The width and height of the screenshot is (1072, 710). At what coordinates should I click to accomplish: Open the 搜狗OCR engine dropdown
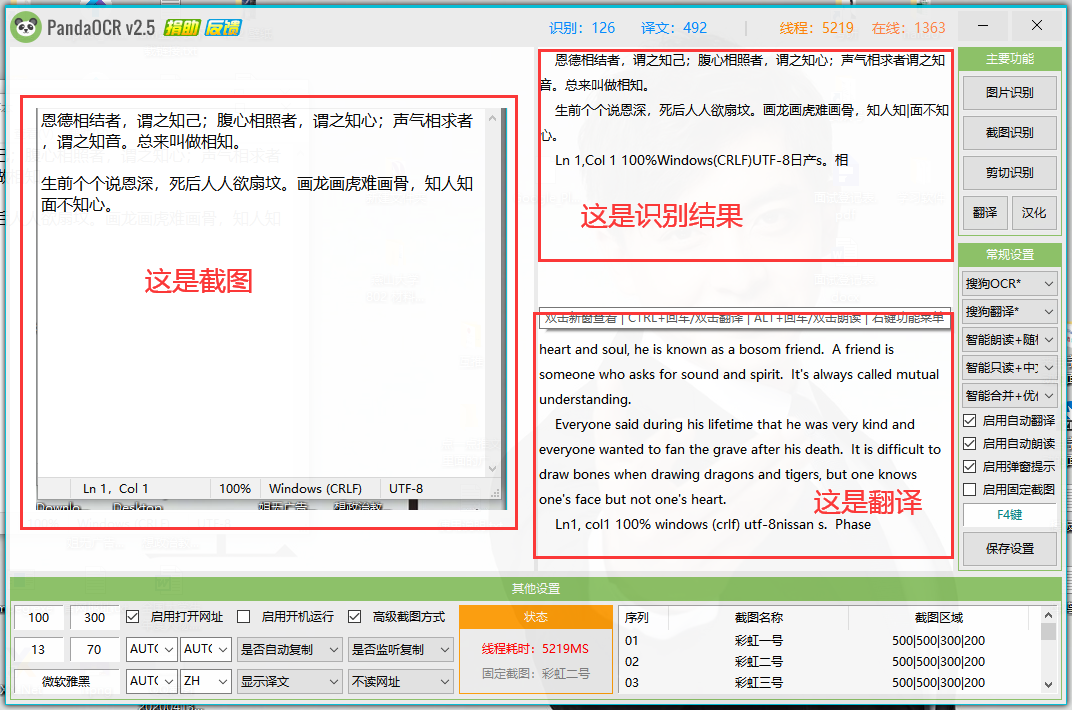click(1009, 283)
